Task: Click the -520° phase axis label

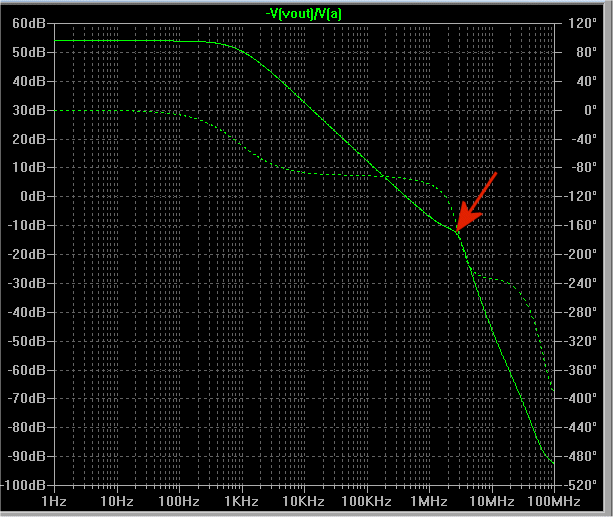Action: [581, 485]
